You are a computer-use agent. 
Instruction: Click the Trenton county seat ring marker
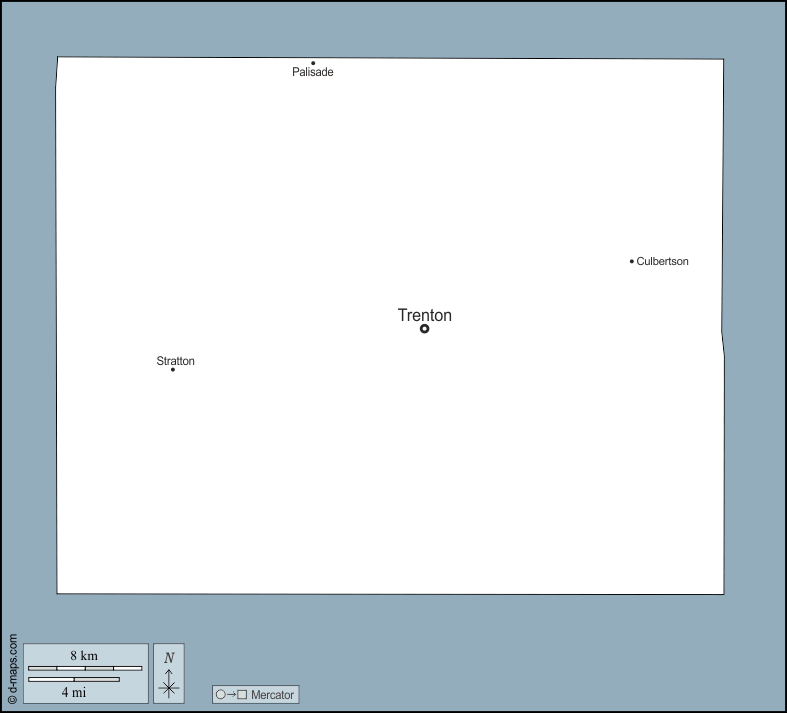point(424,328)
